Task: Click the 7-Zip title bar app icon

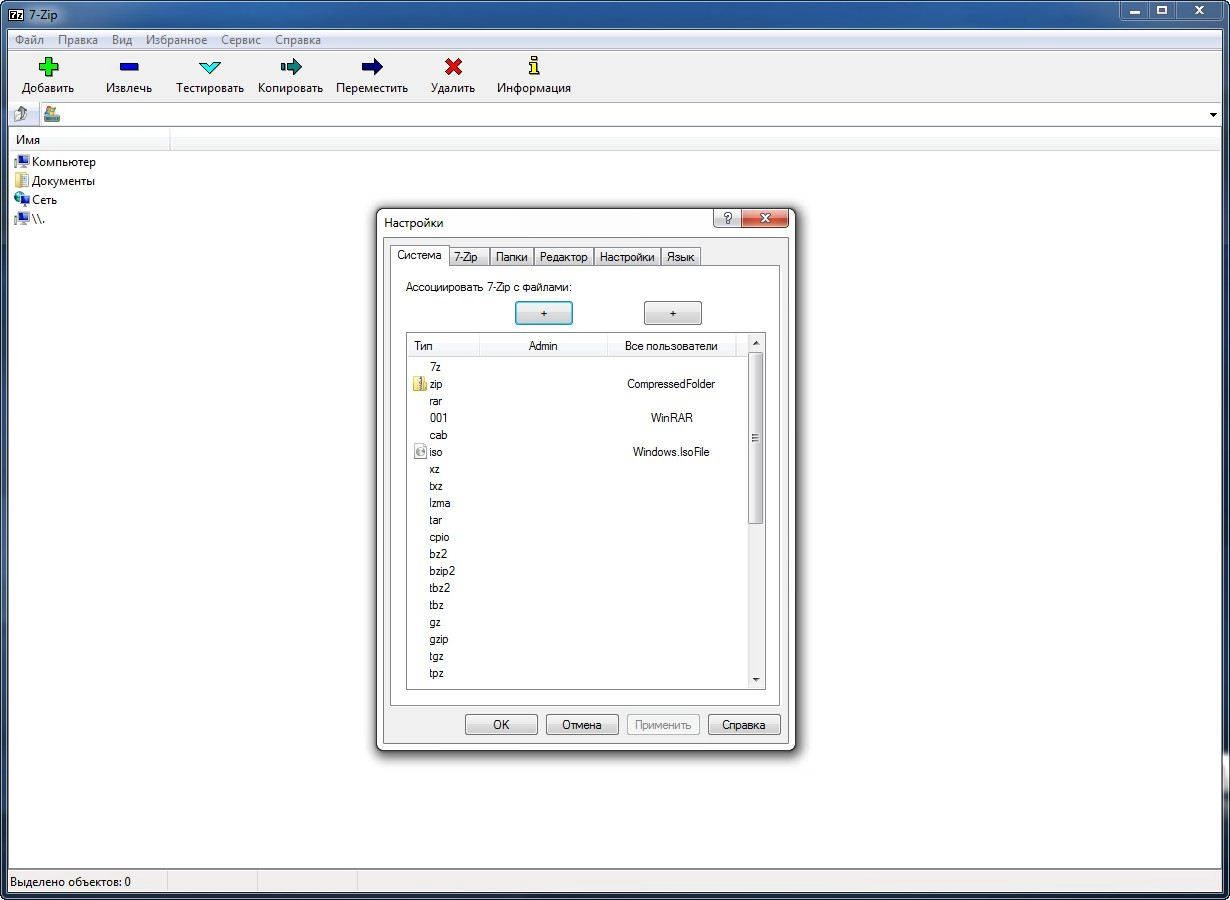Action: 16,15
